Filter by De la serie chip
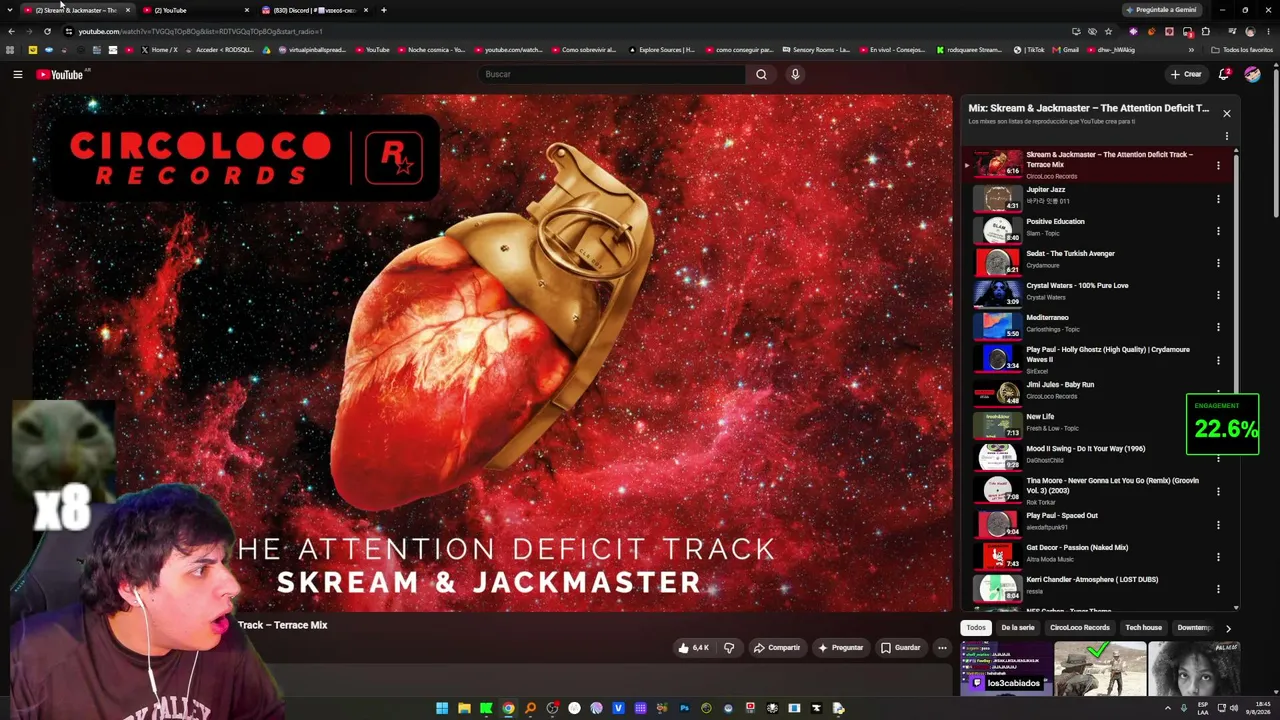Viewport: 1280px width, 720px height. point(1018,628)
